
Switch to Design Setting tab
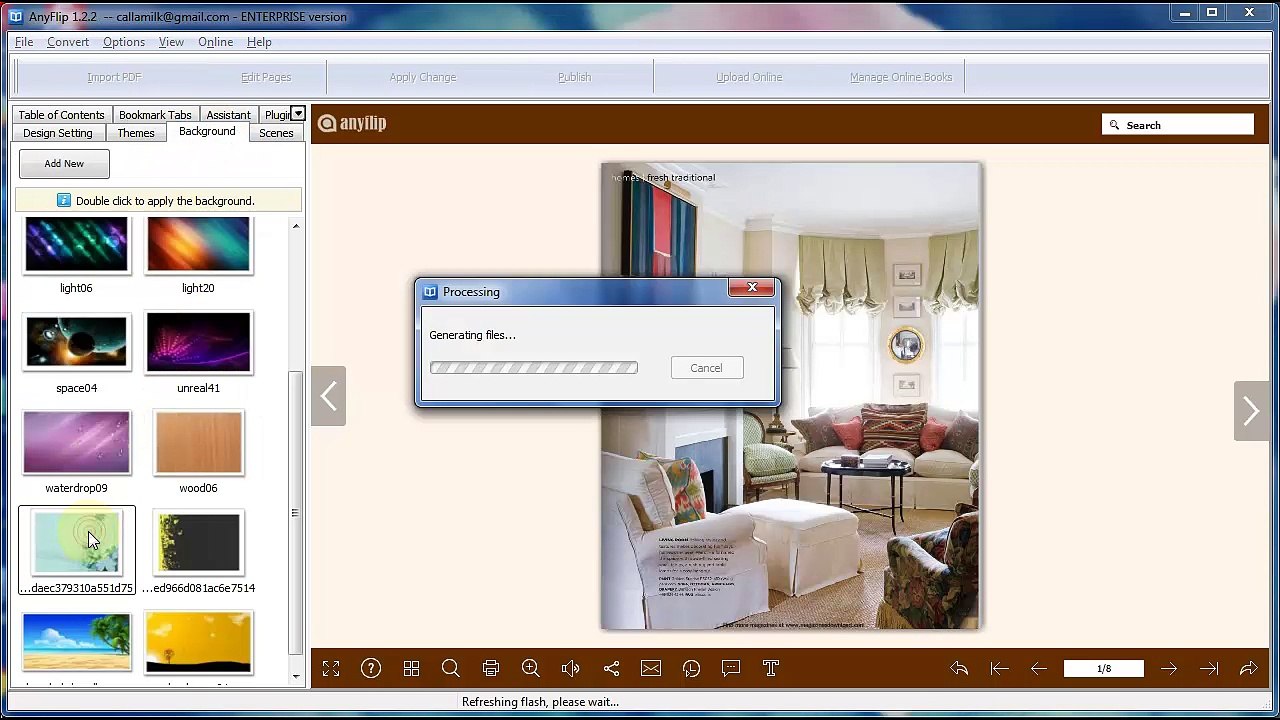[58, 133]
